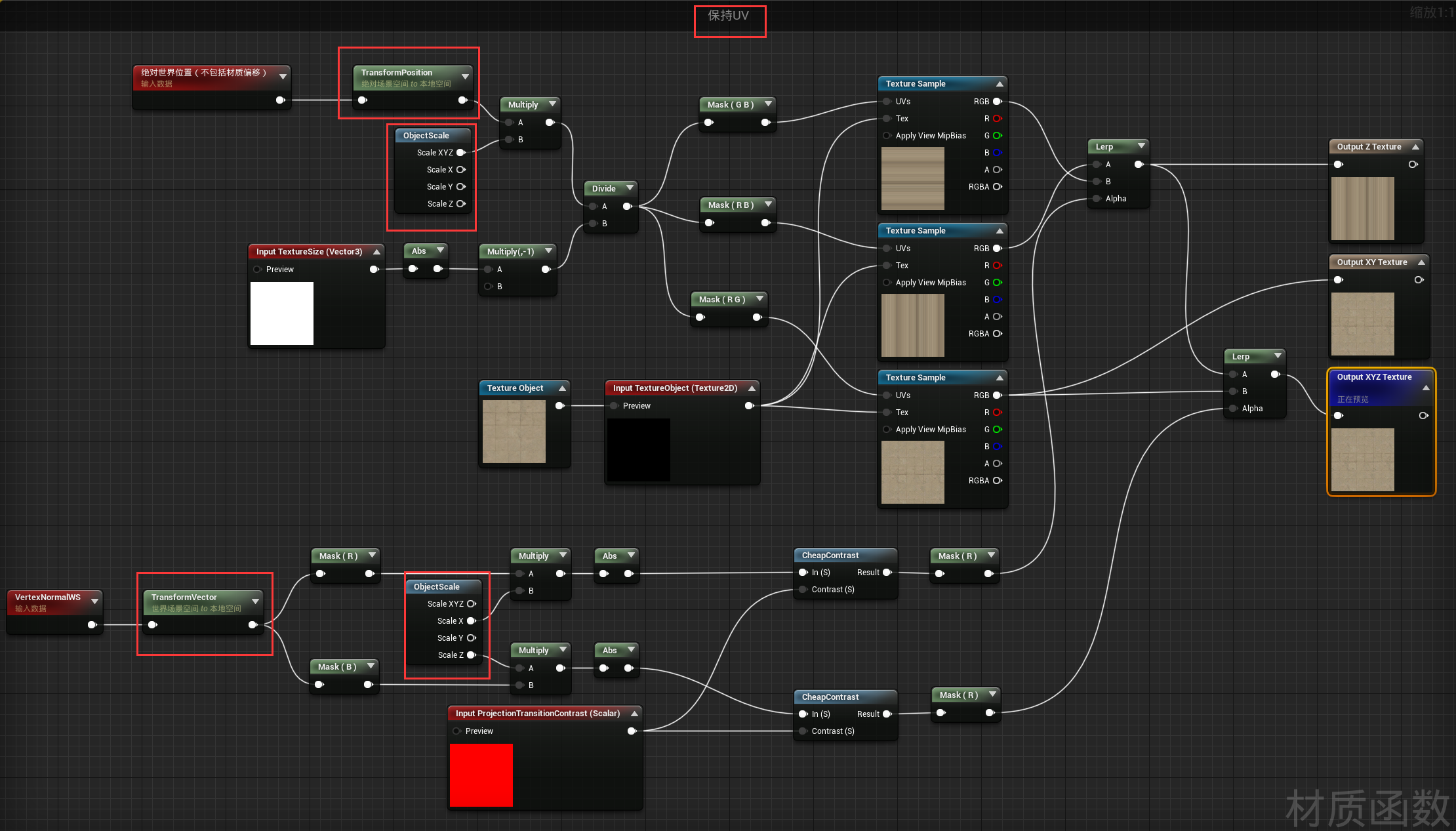Click the UVs input pin on the bottom Texture Sample
1456x831 pixels.
(886, 395)
